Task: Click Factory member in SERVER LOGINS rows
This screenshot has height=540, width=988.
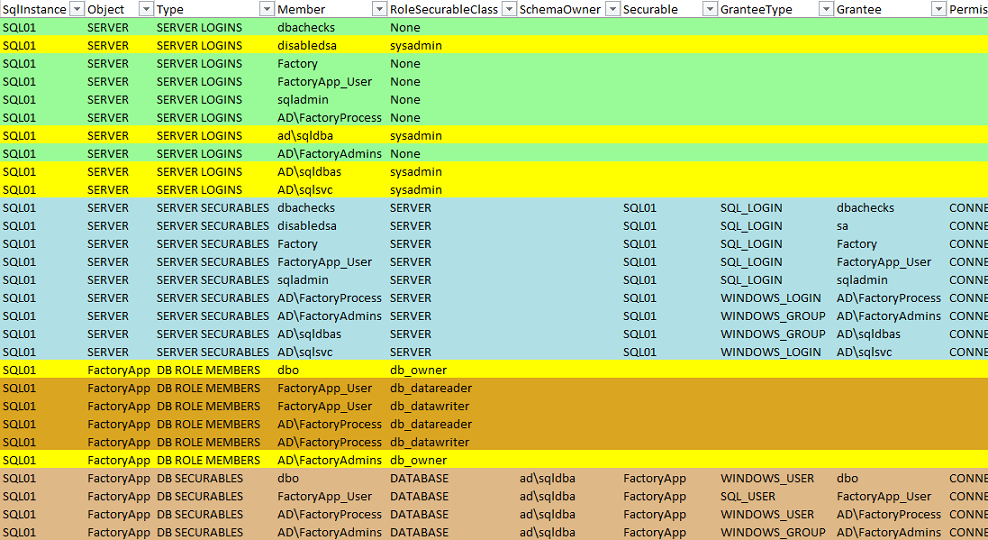Action: (297, 64)
